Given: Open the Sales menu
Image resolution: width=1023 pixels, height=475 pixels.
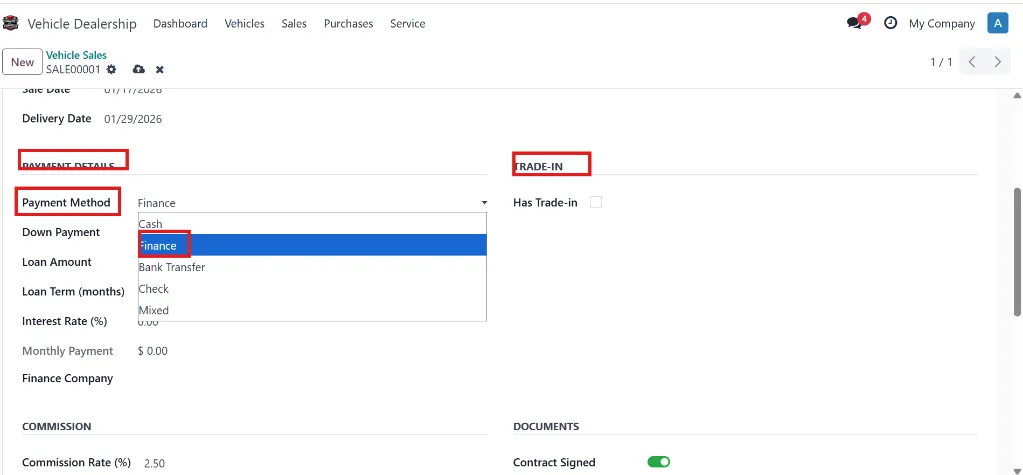Looking at the screenshot, I should click(294, 23).
